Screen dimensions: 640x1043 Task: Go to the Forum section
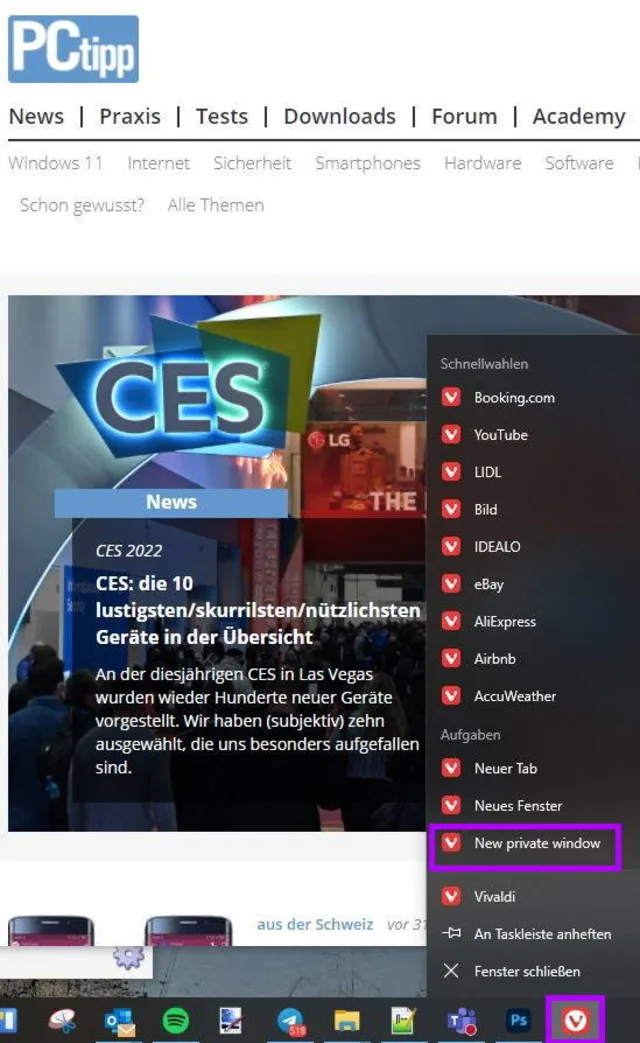click(464, 116)
